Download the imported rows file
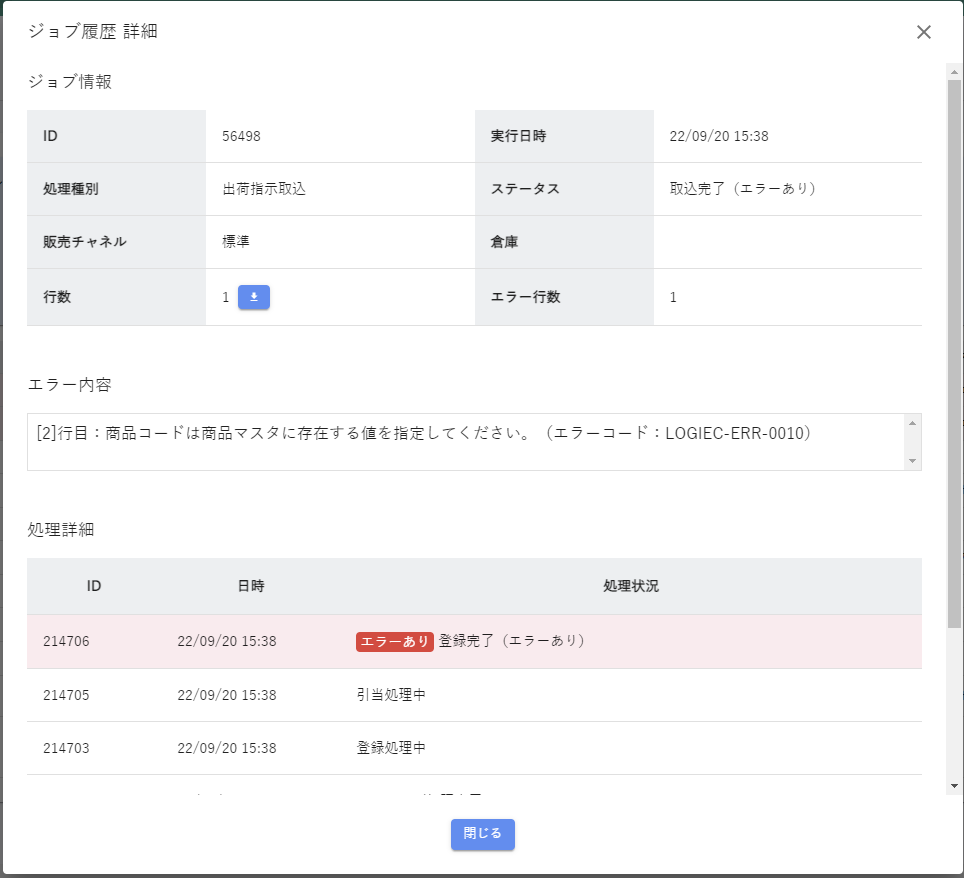This screenshot has width=964, height=878. tap(254, 297)
